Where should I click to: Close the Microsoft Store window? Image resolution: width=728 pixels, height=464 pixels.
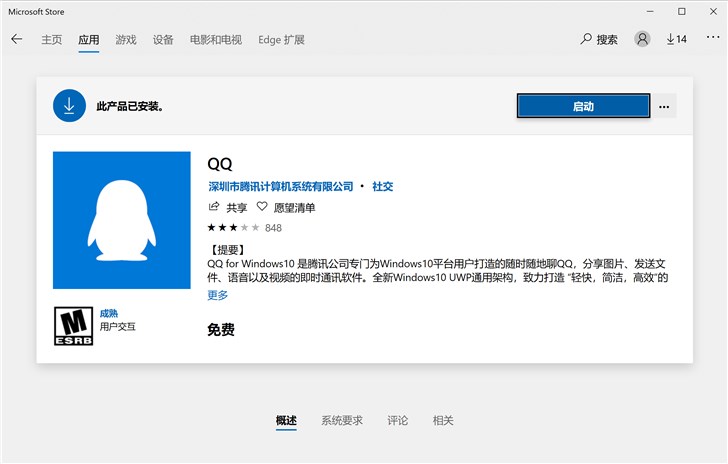point(713,11)
